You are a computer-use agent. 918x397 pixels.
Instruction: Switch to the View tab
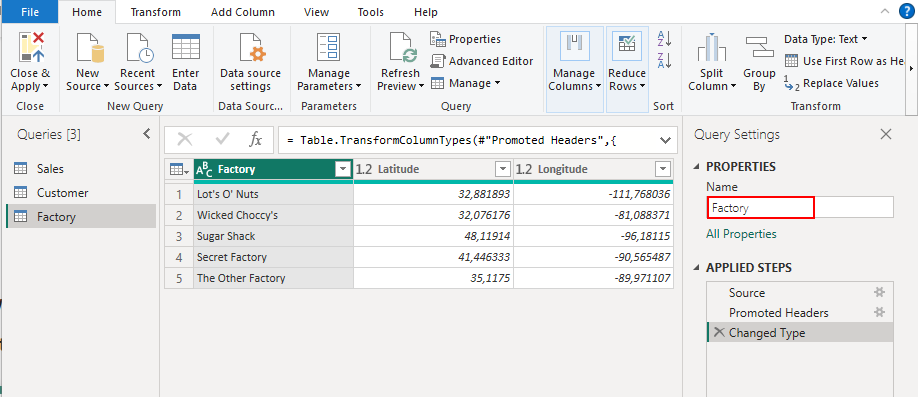(x=317, y=12)
